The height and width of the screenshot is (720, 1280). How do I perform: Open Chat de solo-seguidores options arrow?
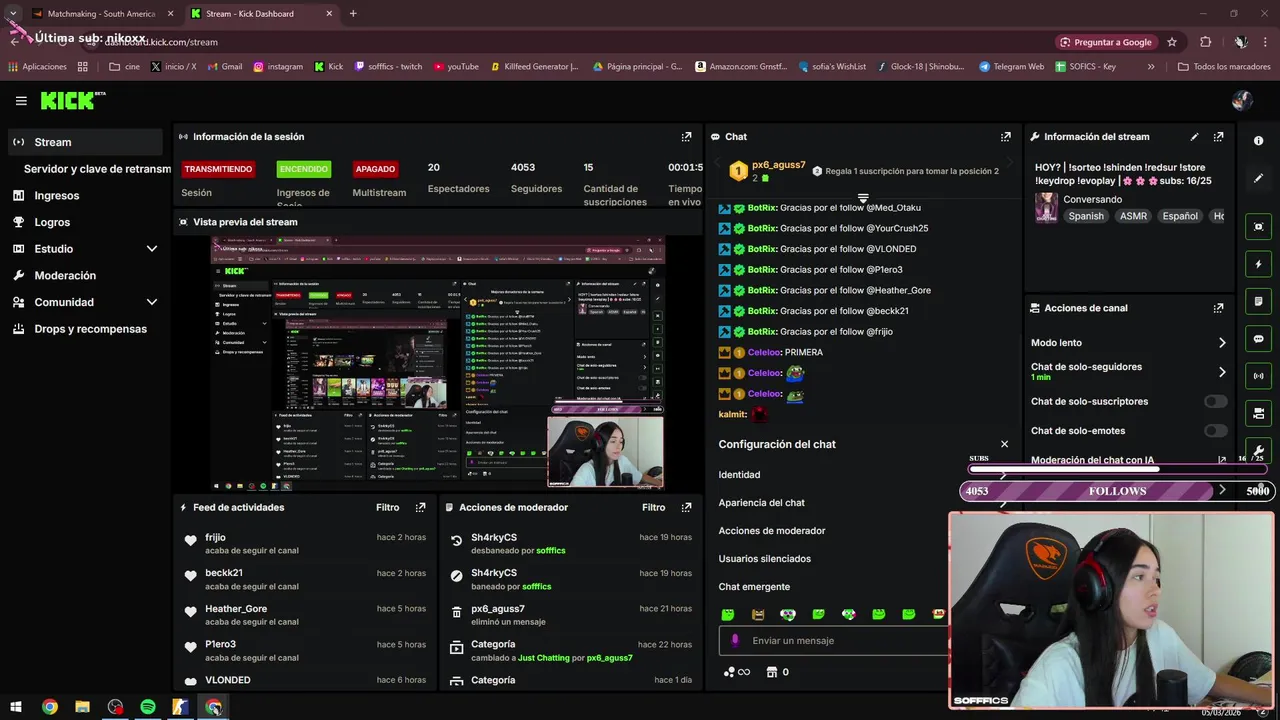(1222, 372)
